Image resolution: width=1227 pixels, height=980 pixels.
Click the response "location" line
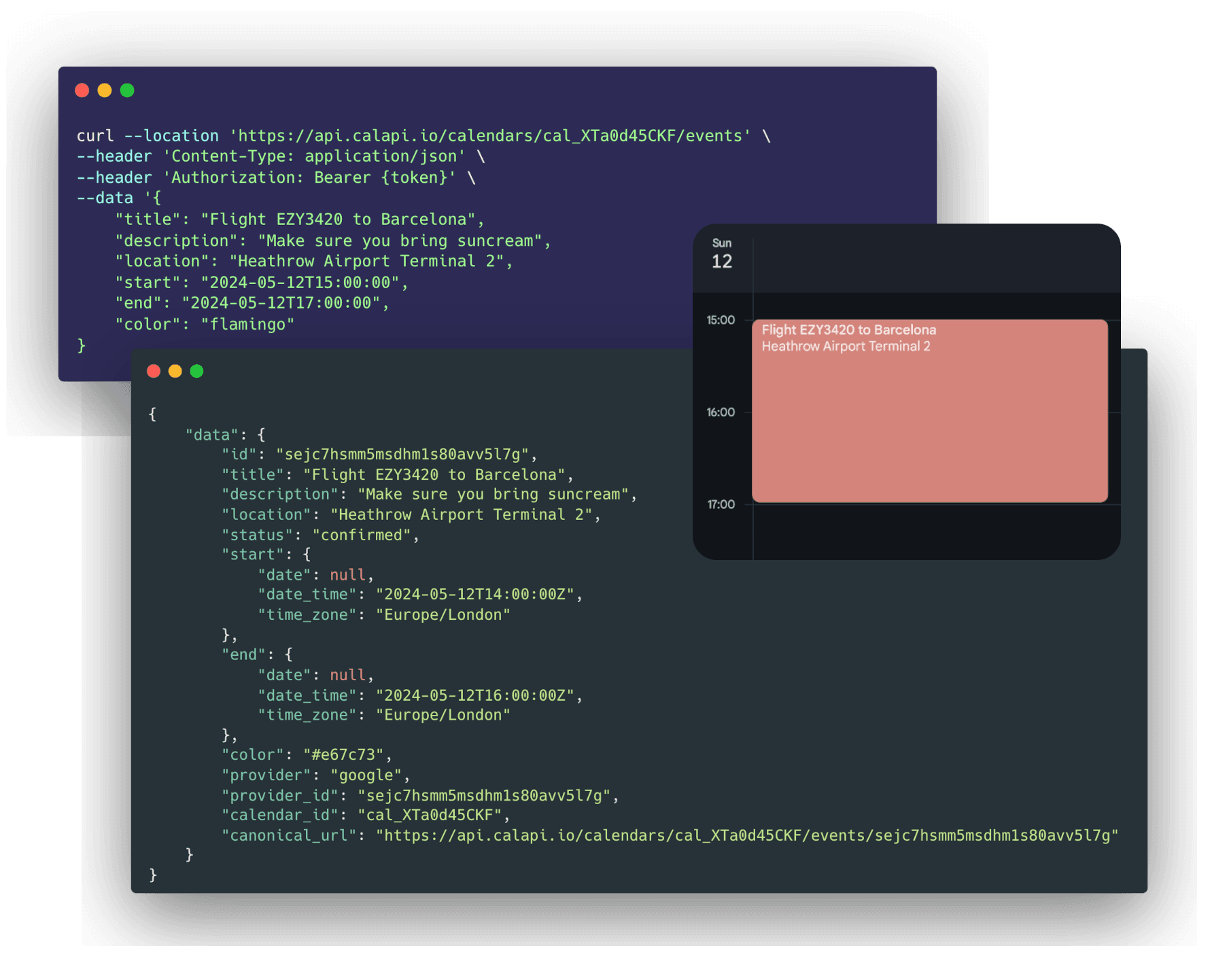click(x=411, y=515)
